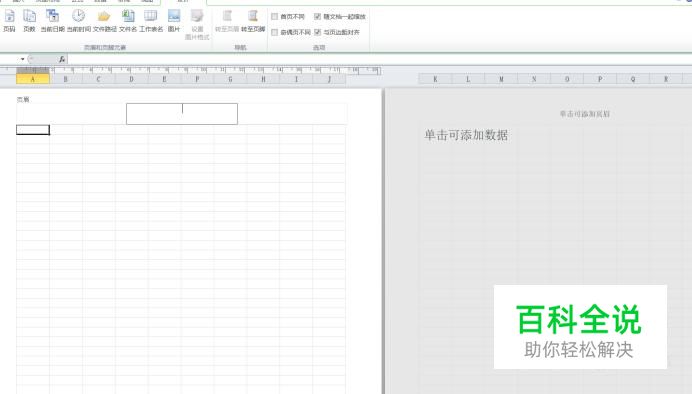
Task: Click the right header section
Action: 292,114
